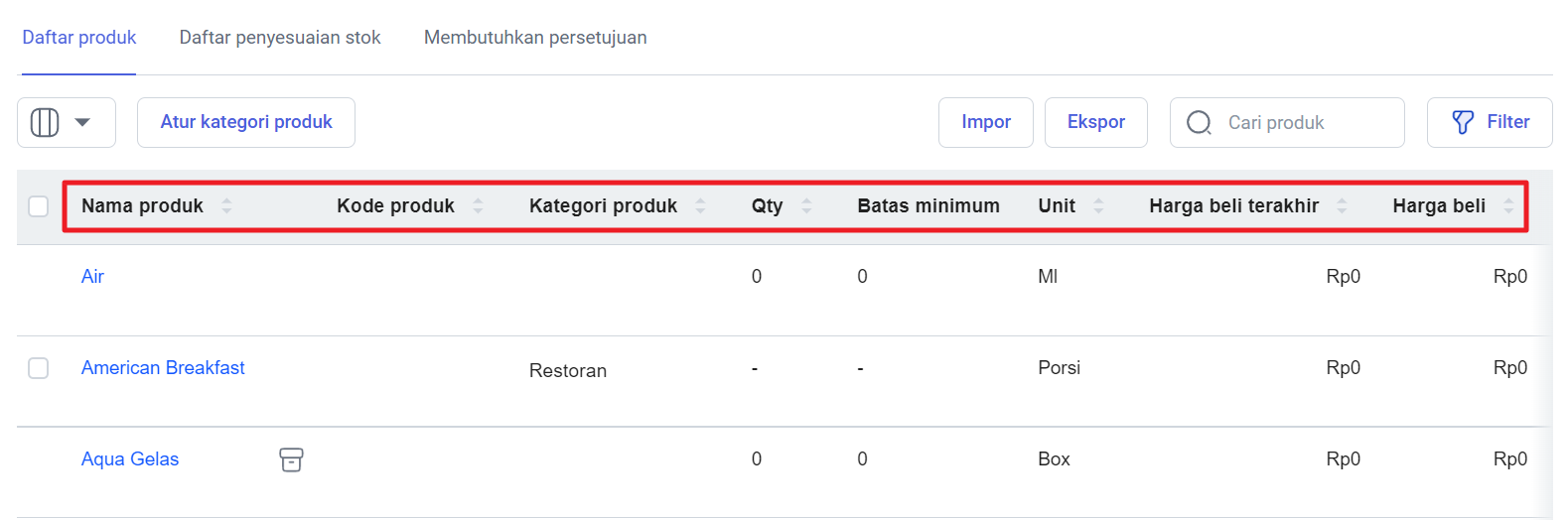Open the Aqua Gelas product link
Image resolution: width=1568 pixels, height=520 pixels.
click(x=130, y=459)
